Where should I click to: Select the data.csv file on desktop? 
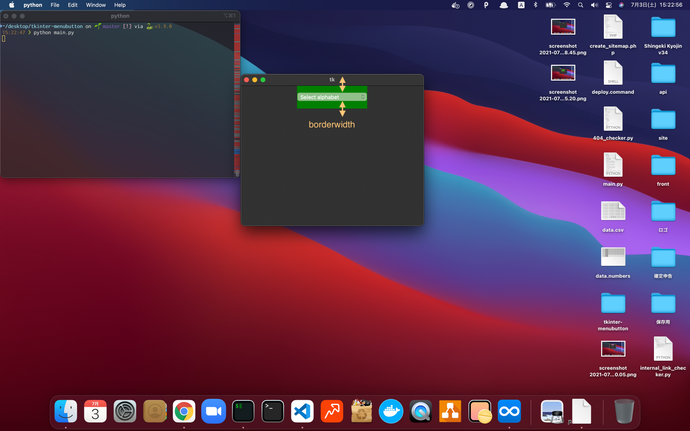[x=613, y=215]
